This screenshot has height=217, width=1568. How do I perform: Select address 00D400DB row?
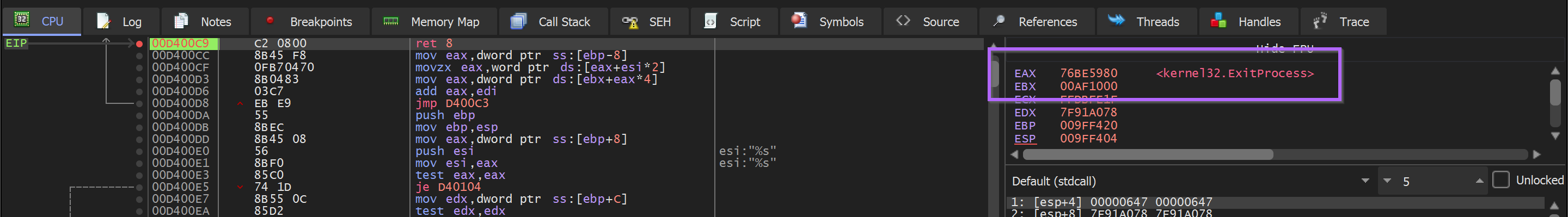(x=180, y=128)
